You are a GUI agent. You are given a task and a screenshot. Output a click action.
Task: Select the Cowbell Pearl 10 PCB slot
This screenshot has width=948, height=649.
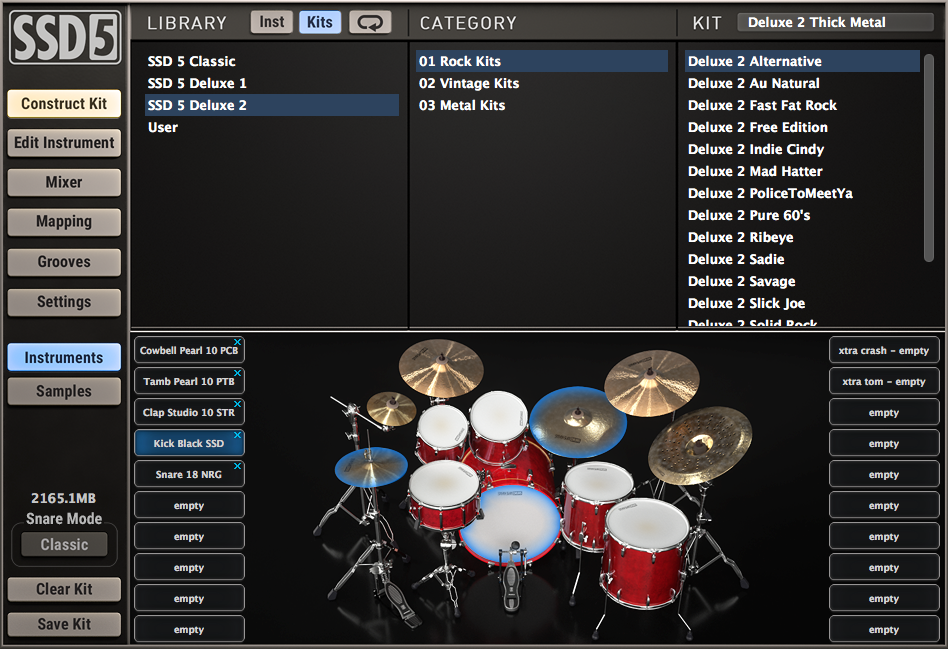[x=189, y=350]
